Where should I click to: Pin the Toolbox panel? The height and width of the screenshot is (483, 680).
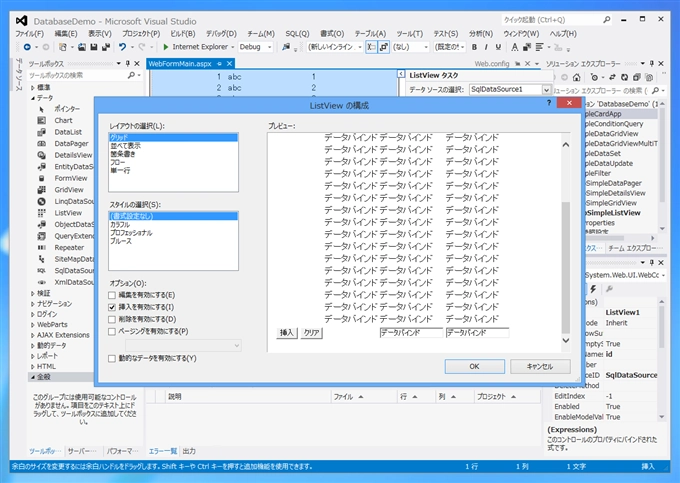128,64
